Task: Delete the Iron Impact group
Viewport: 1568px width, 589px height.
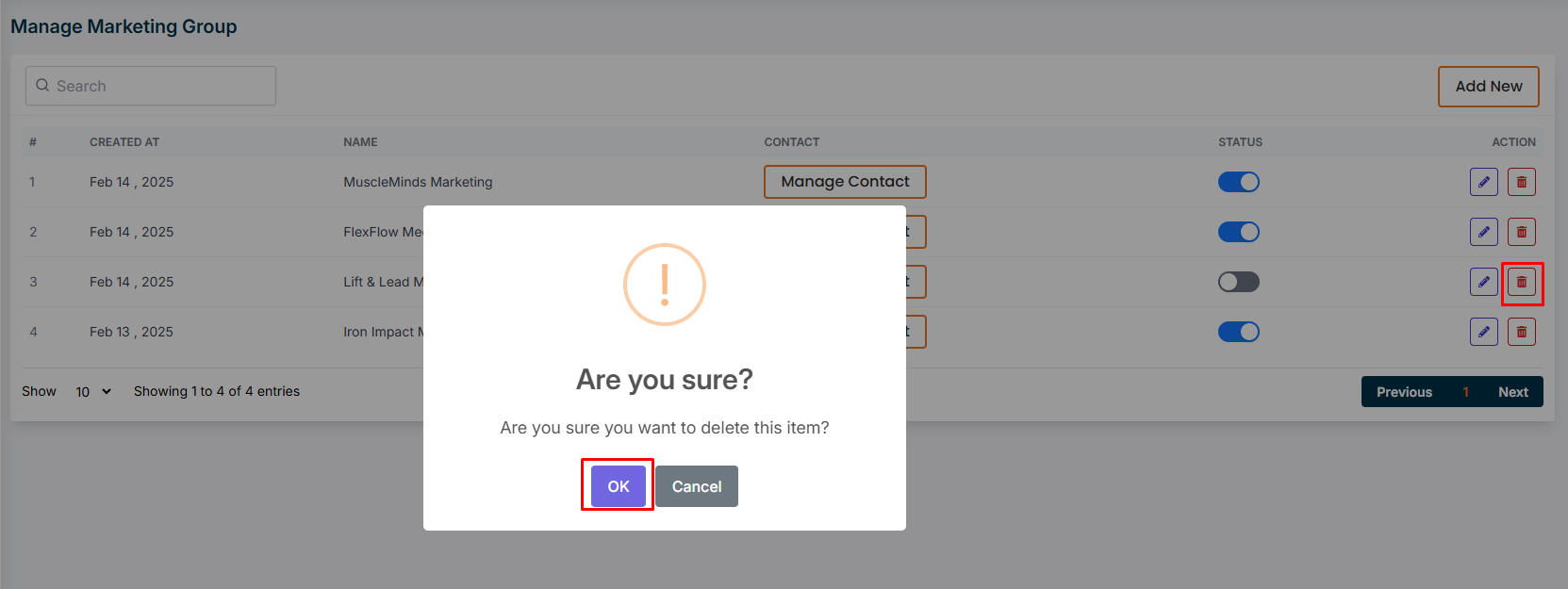Action: click(1521, 332)
